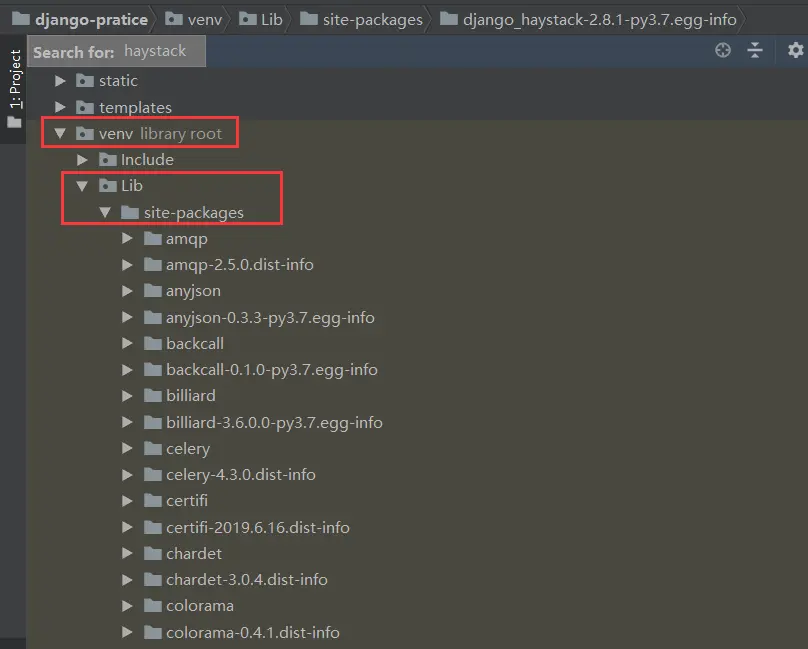Viewport: 808px width, 649px height.
Task: Click folder icon beside chardet-3.0.4.dist-info
Action: pos(153,579)
